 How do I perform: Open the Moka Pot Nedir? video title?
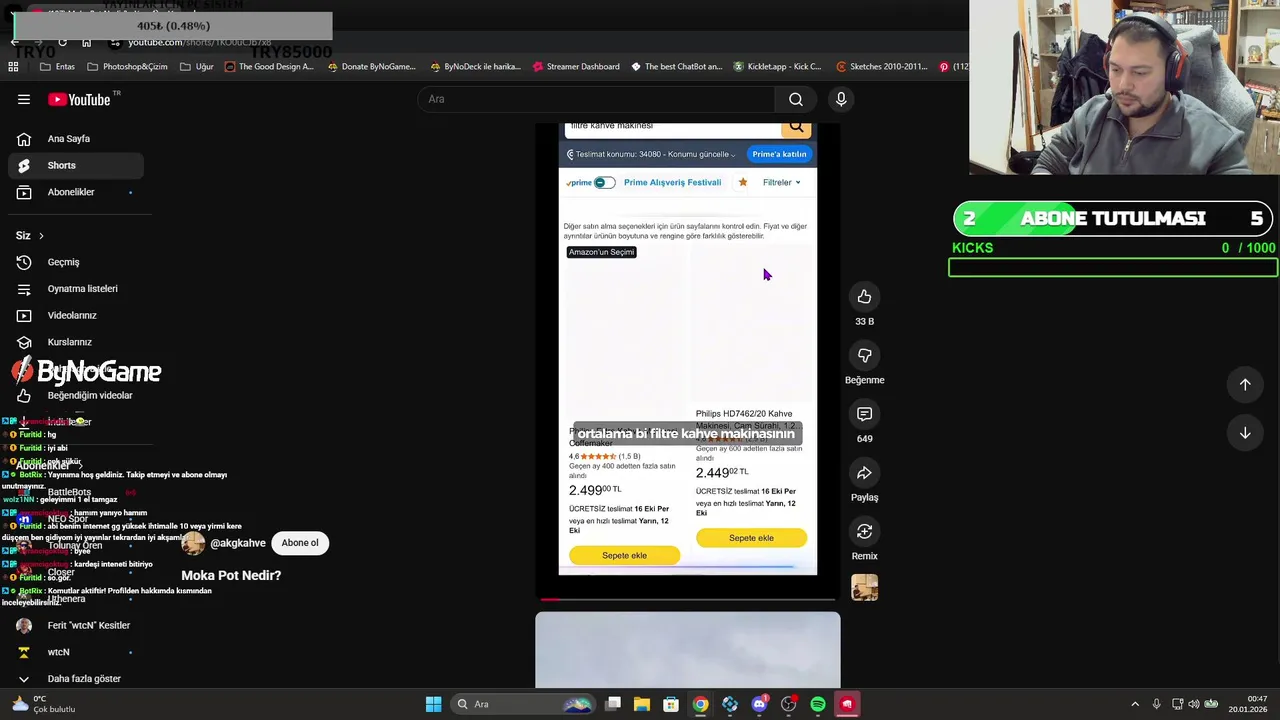(x=231, y=575)
